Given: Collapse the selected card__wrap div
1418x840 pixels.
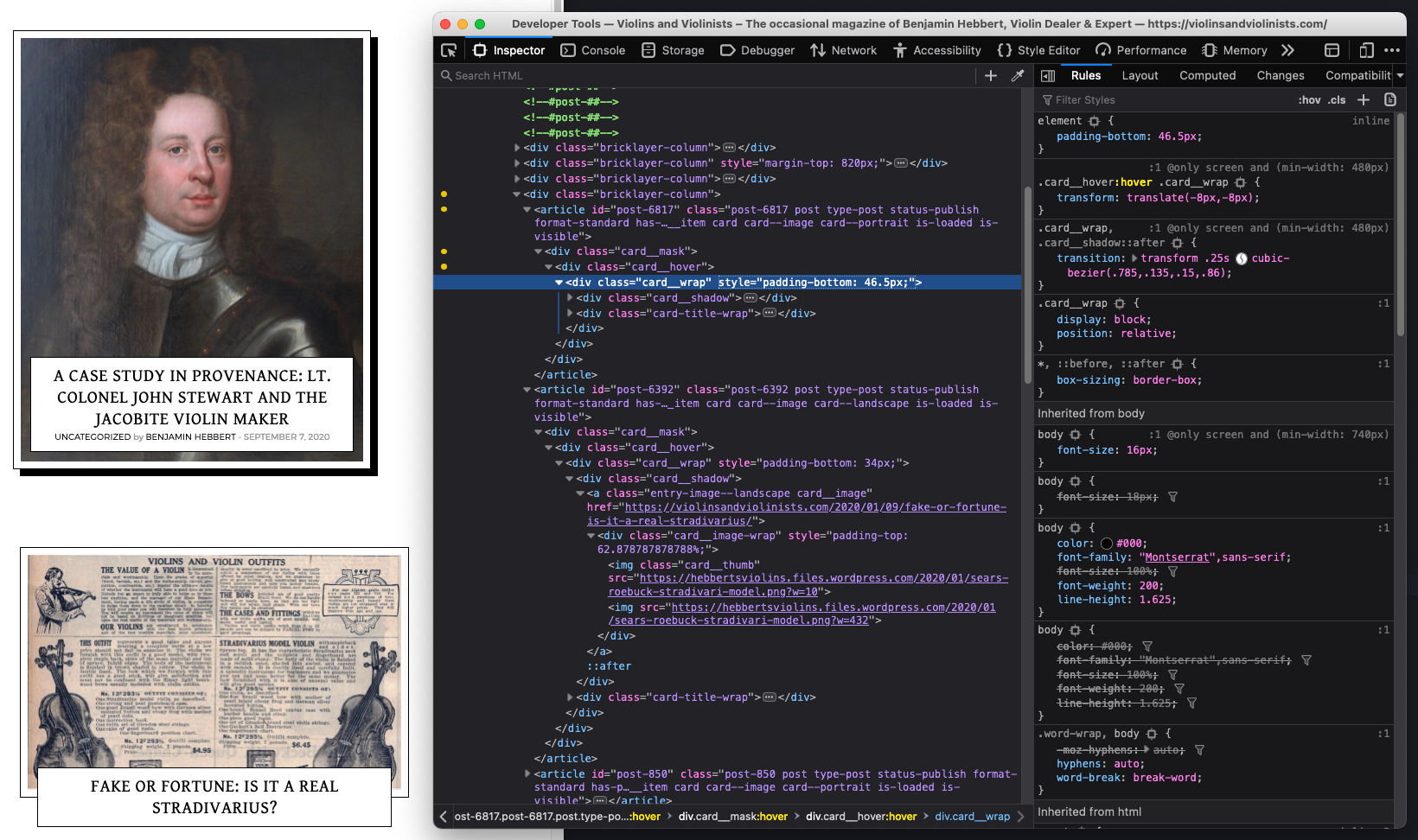Looking at the screenshot, I should pyautogui.click(x=559, y=283).
